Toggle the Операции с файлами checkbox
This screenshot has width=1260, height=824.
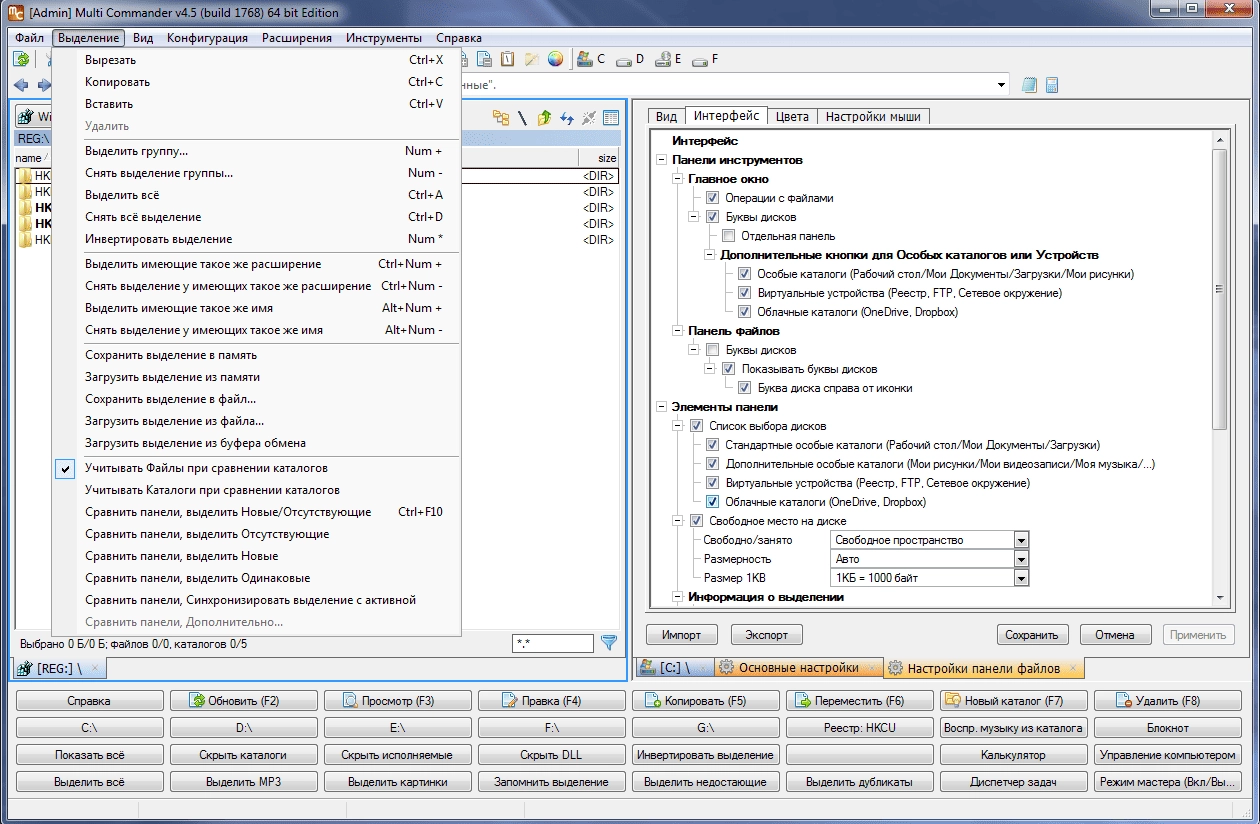[x=712, y=198]
